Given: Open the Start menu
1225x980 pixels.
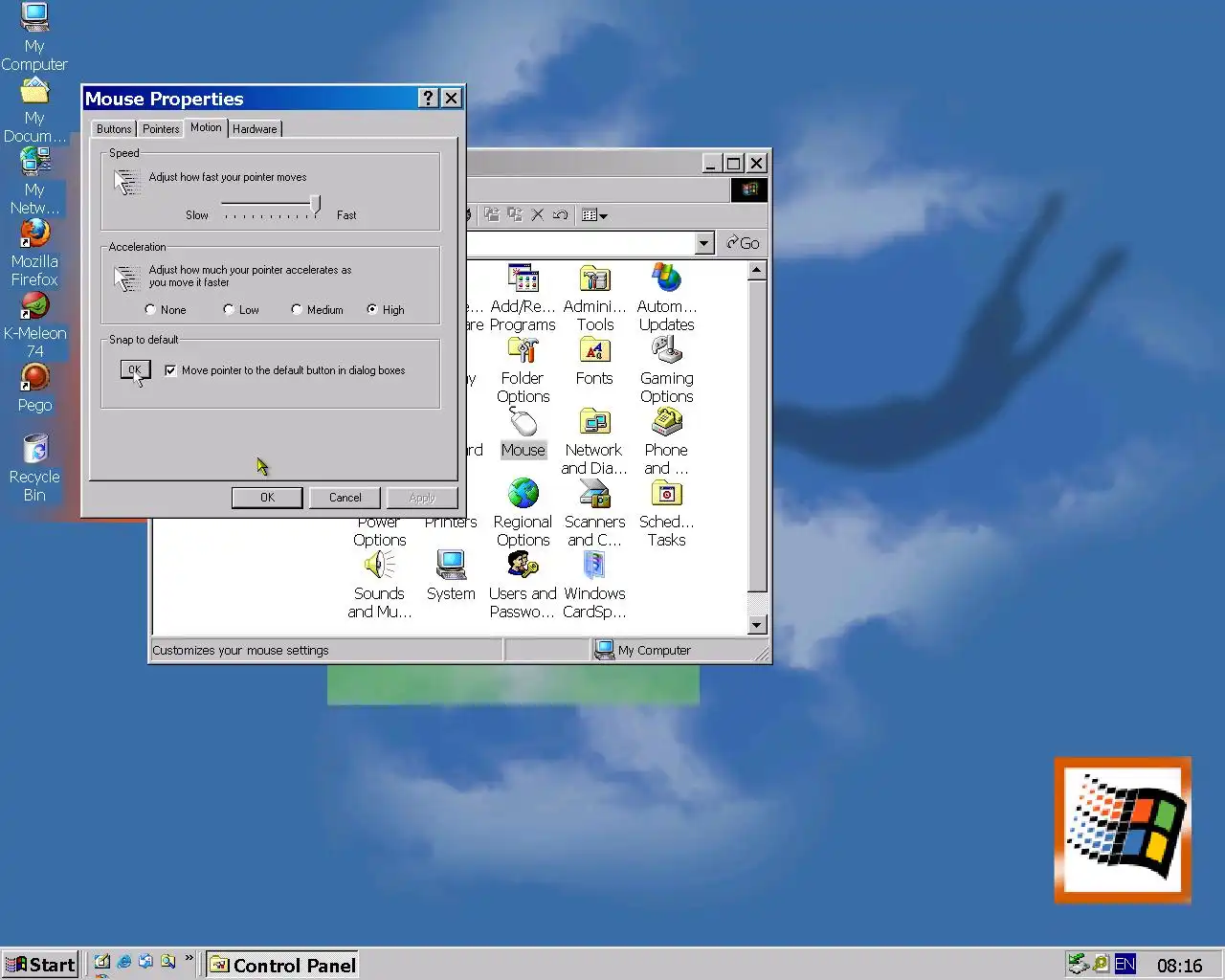Looking at the screenshot, I should click(x=40, y=965).
